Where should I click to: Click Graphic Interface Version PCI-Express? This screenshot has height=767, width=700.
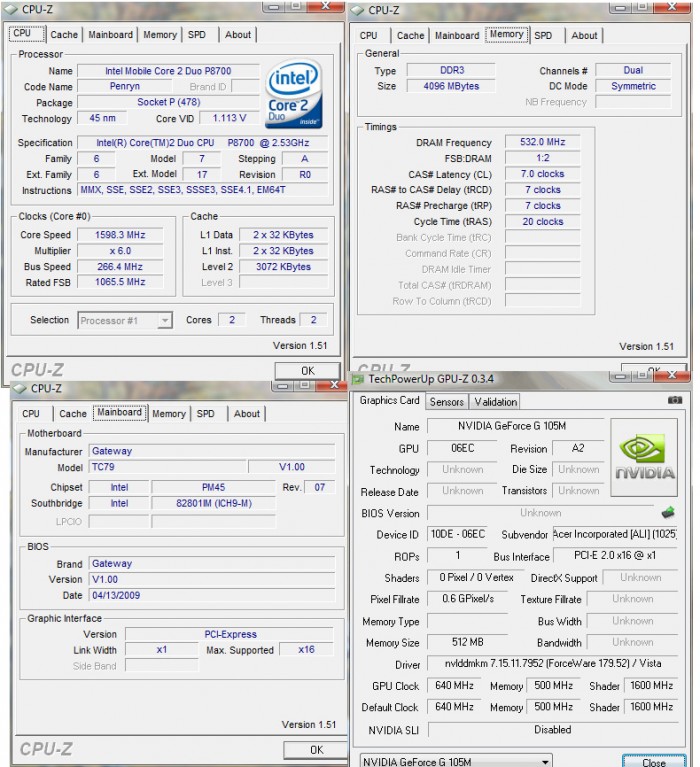(x=229, y=634)
